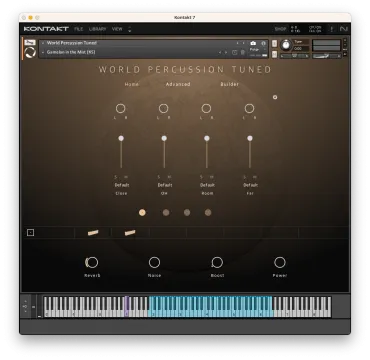Select the second page dot
This screenshot has width=370, height=360.
(166, 212)
